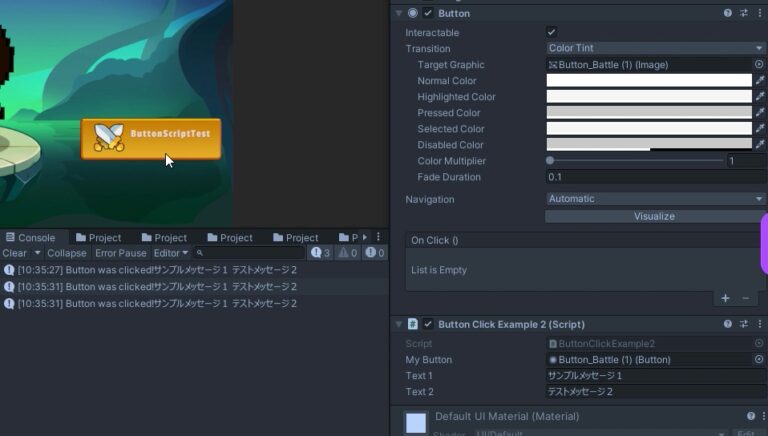Image resolution: width=768 pixels, height=436 pixels.
Task: Click the Script field object picker circle
Action: [759, 343]
